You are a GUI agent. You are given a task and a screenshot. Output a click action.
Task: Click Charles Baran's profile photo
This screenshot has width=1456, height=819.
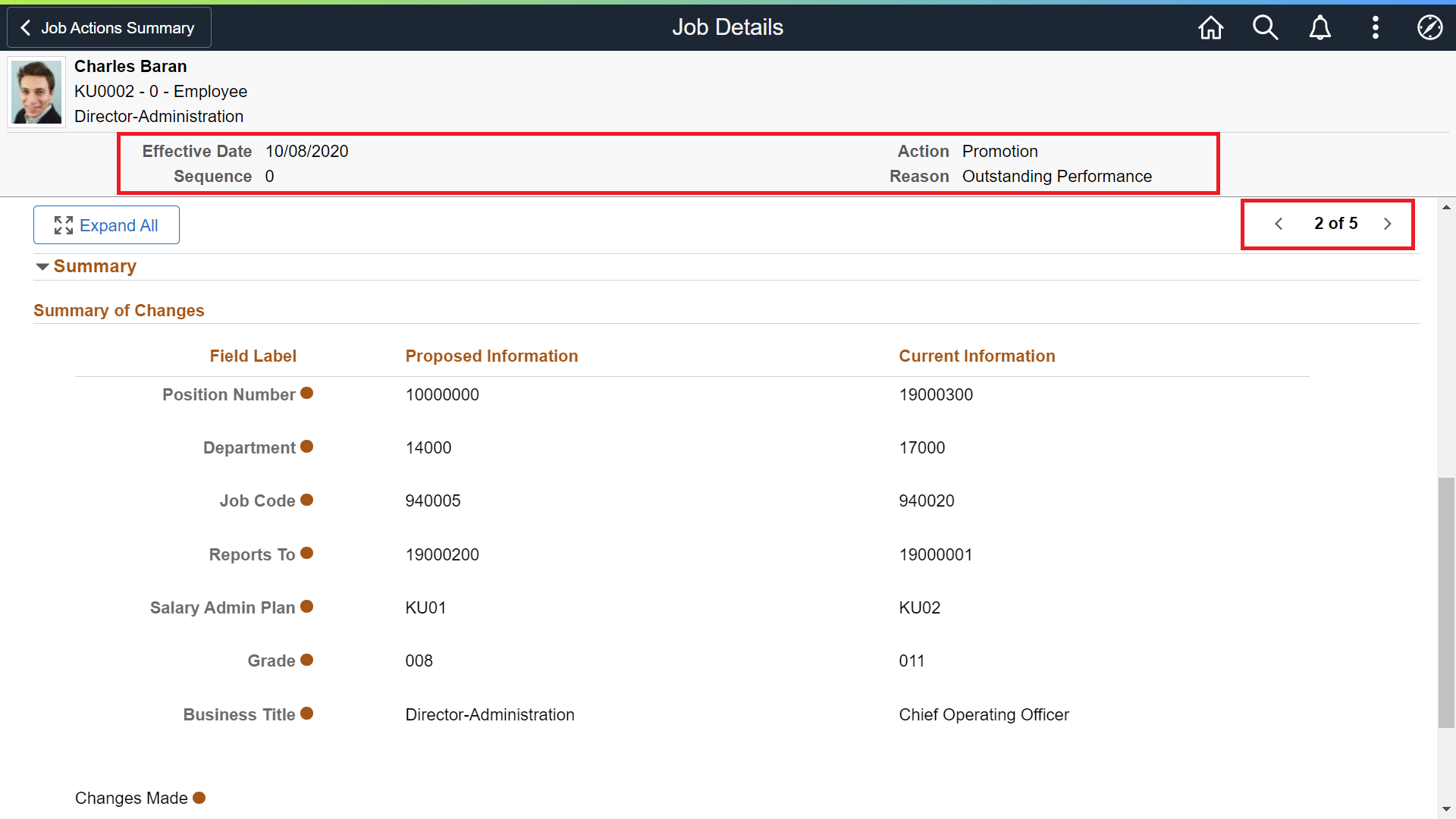click(x=36, y=92)
